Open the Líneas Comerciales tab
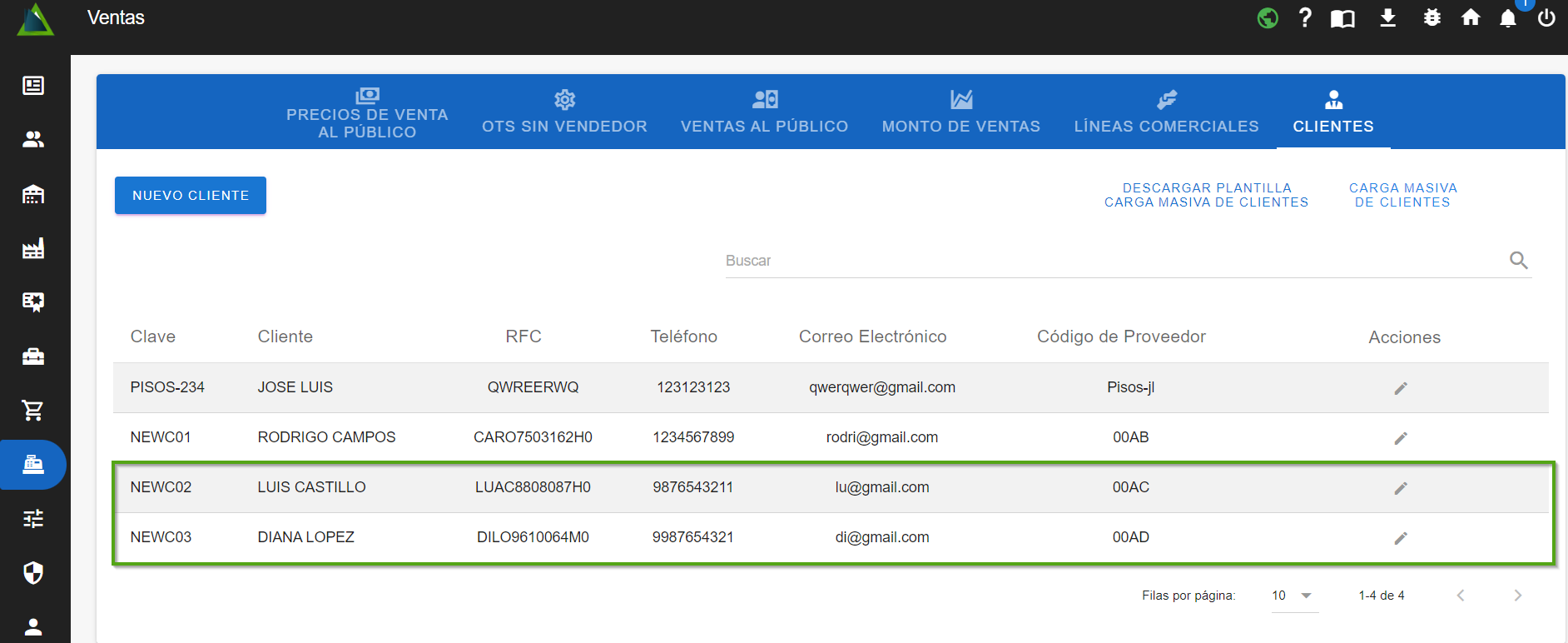 (1166, 112)
